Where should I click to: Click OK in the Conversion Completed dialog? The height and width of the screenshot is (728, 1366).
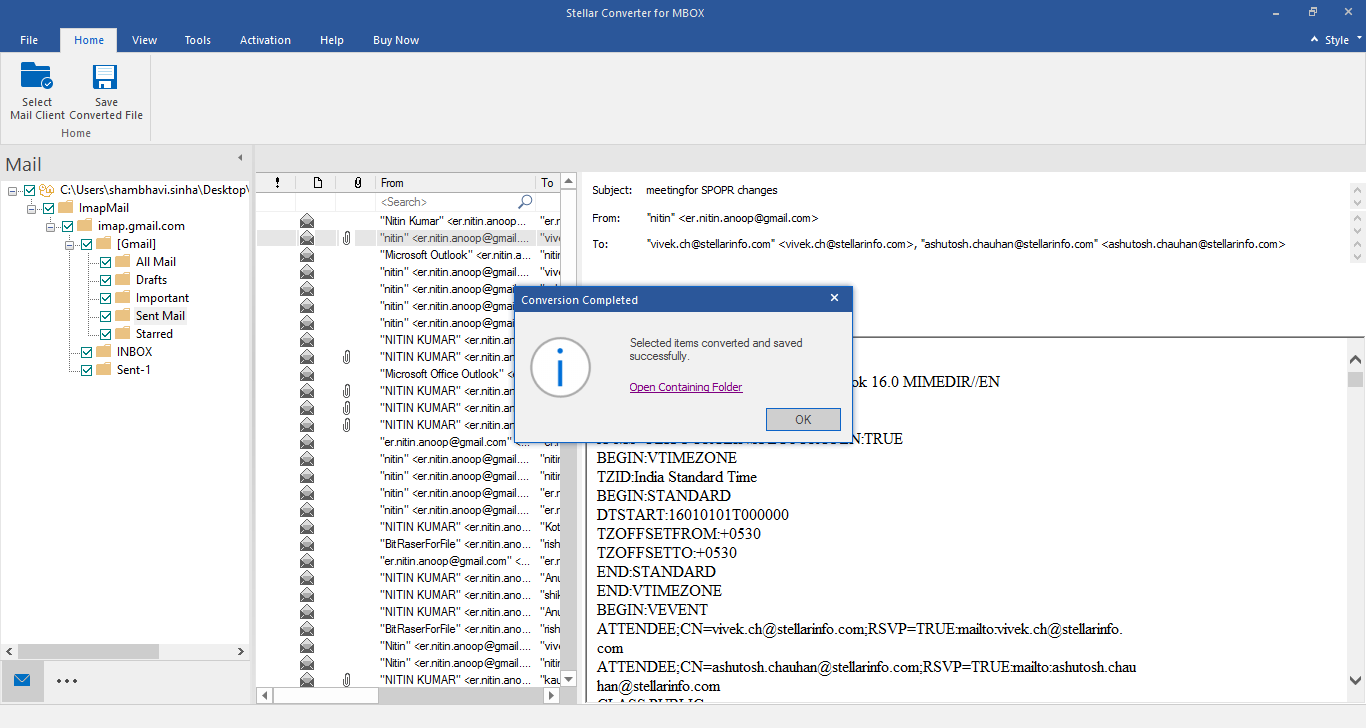coord(803,420)
